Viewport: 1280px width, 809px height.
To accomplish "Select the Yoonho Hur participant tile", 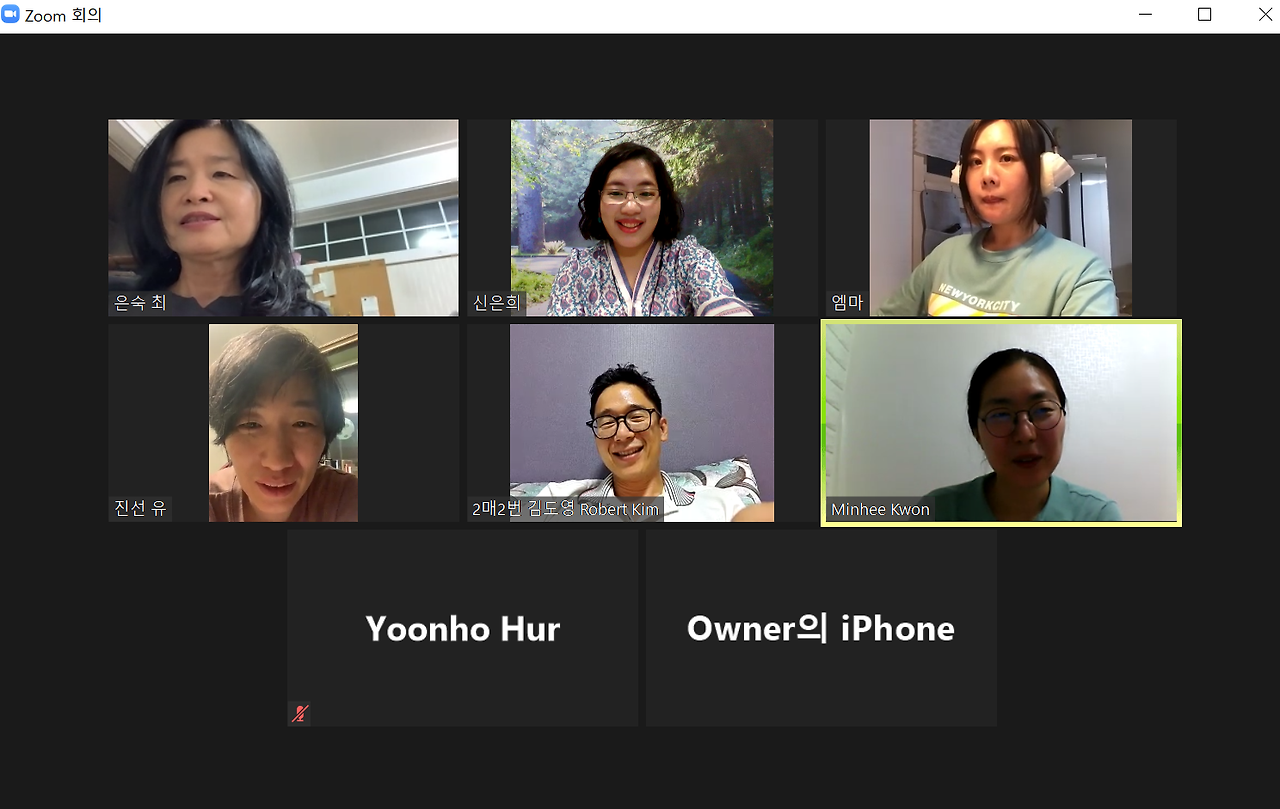I will point(462,628).
